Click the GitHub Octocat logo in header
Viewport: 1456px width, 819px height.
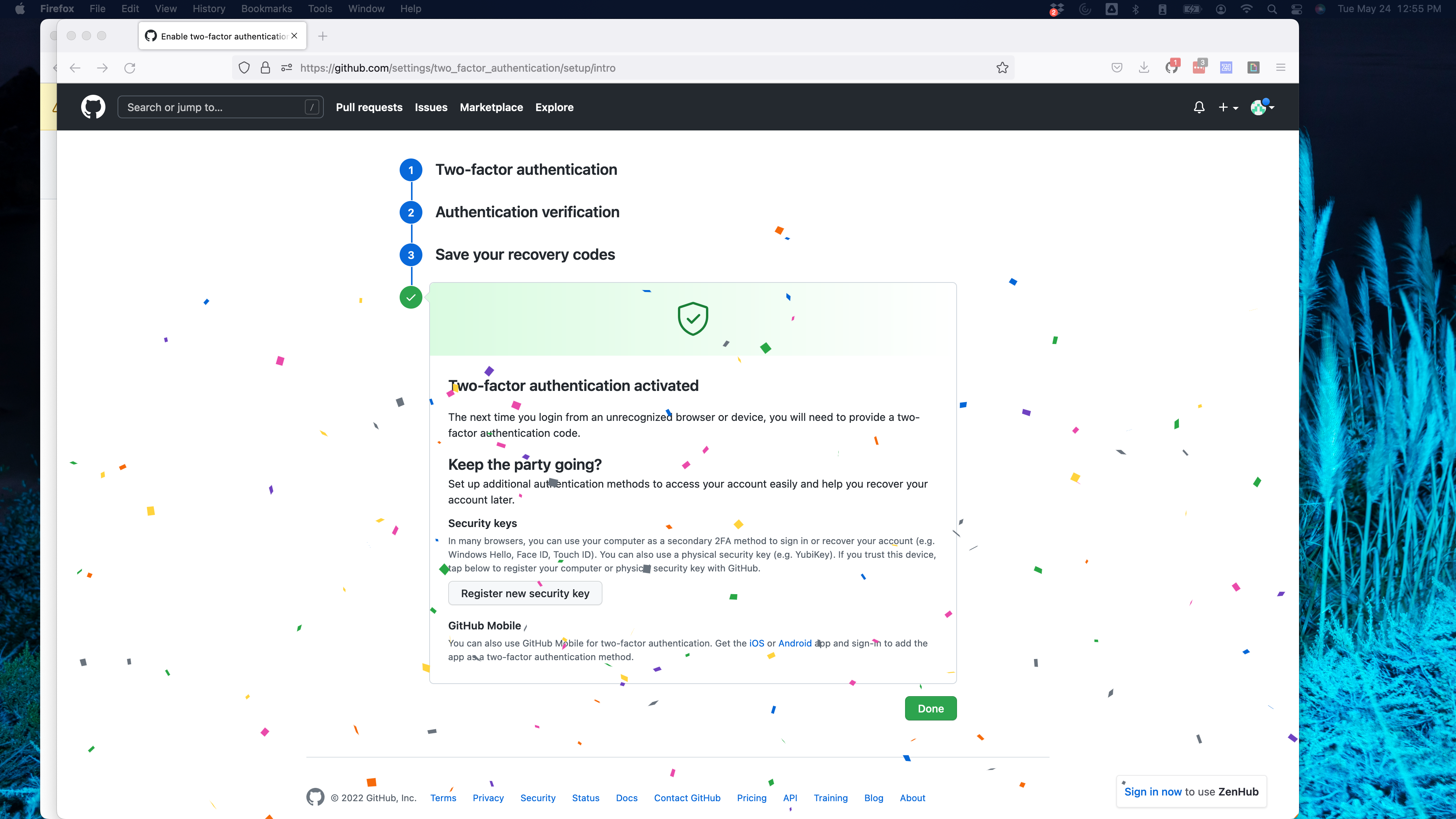click(93, 107)
